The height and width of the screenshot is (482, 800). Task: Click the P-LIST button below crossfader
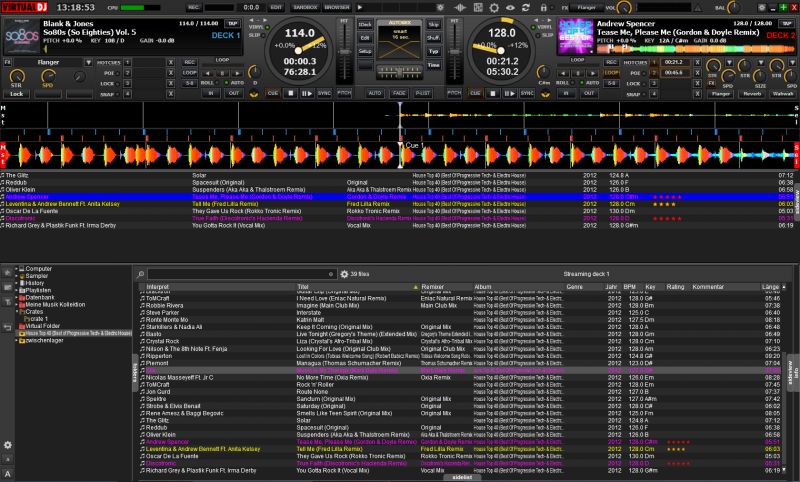[x=422, y=93]
